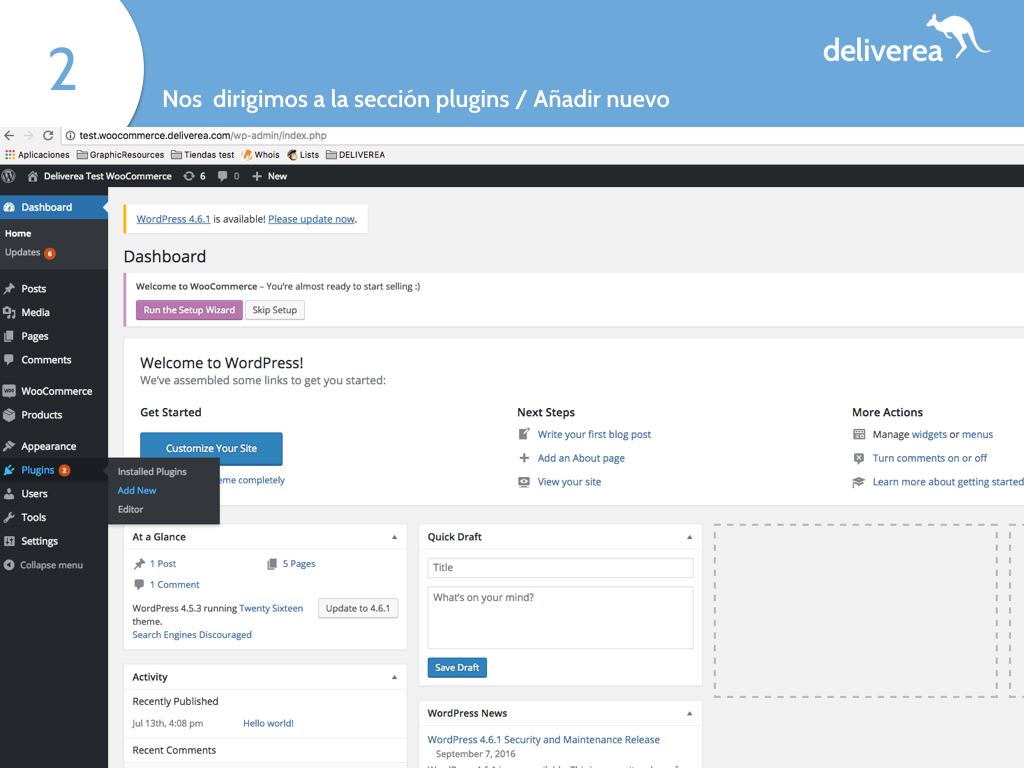The height and width of the screenshot is (768, 1024).
Task: Click the What's on your mind text area
Action: [560, 618]
